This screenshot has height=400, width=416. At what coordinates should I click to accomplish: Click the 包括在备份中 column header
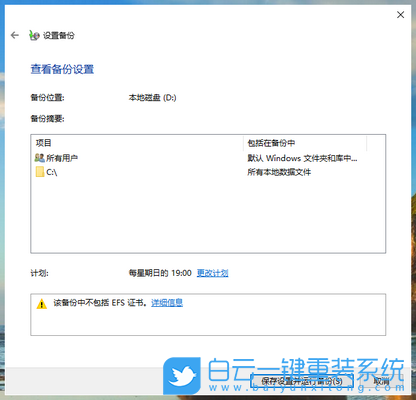(x=305, y=143)
